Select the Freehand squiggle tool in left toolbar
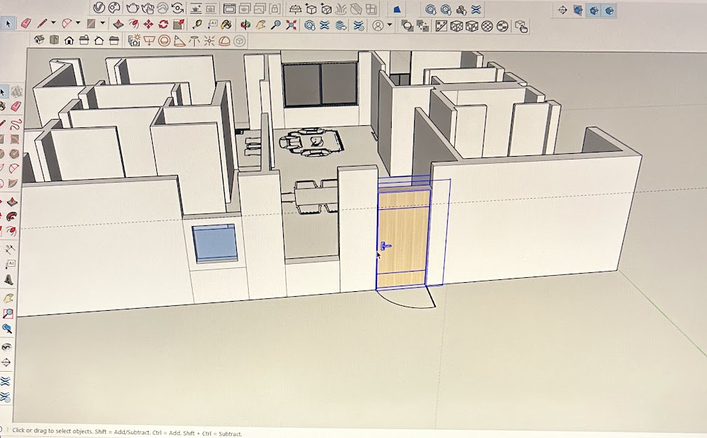The width and height of the screenshot is (707, 438). pyautogui.click(x=15, y=123)
